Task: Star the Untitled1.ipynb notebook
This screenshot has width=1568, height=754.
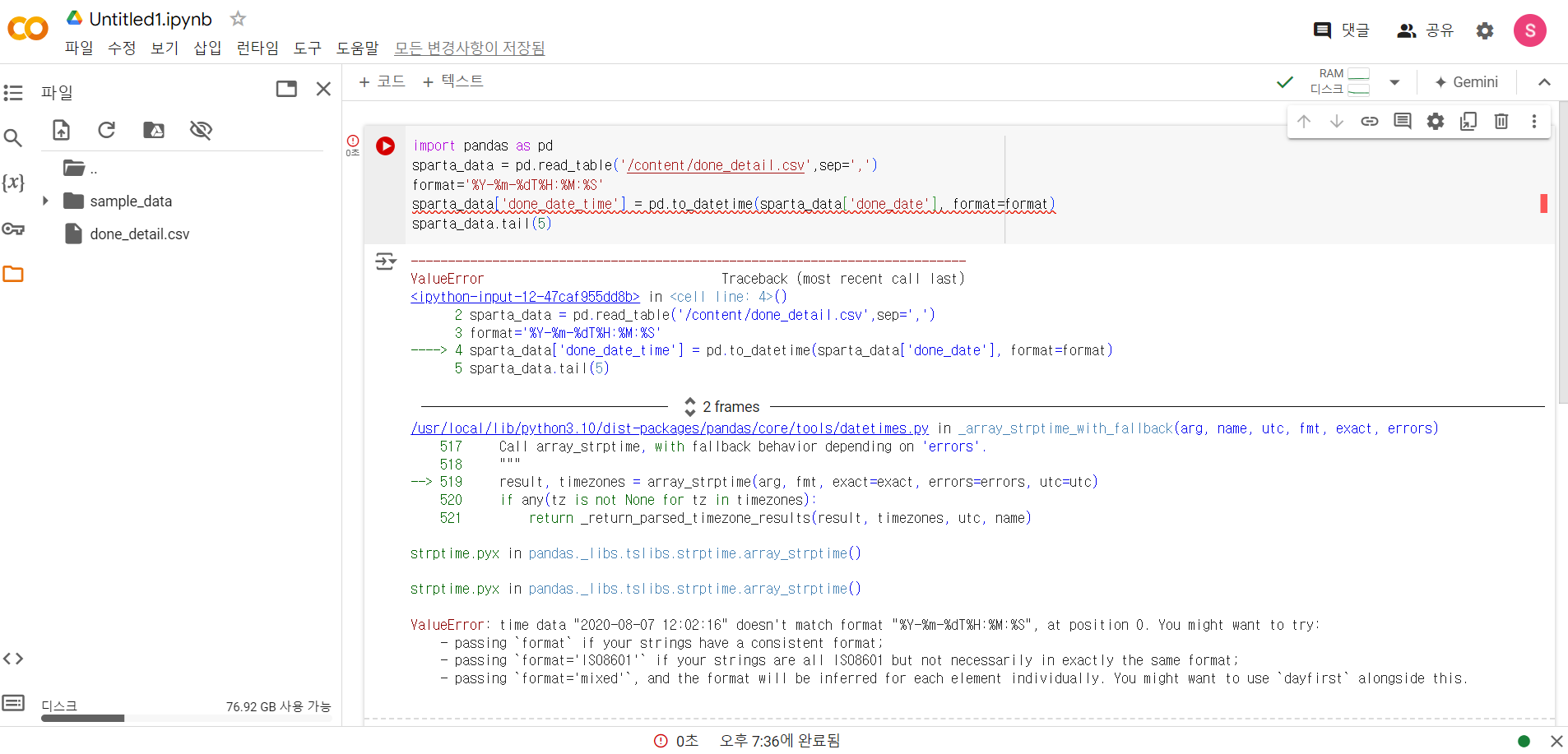Action: point(238,18)
